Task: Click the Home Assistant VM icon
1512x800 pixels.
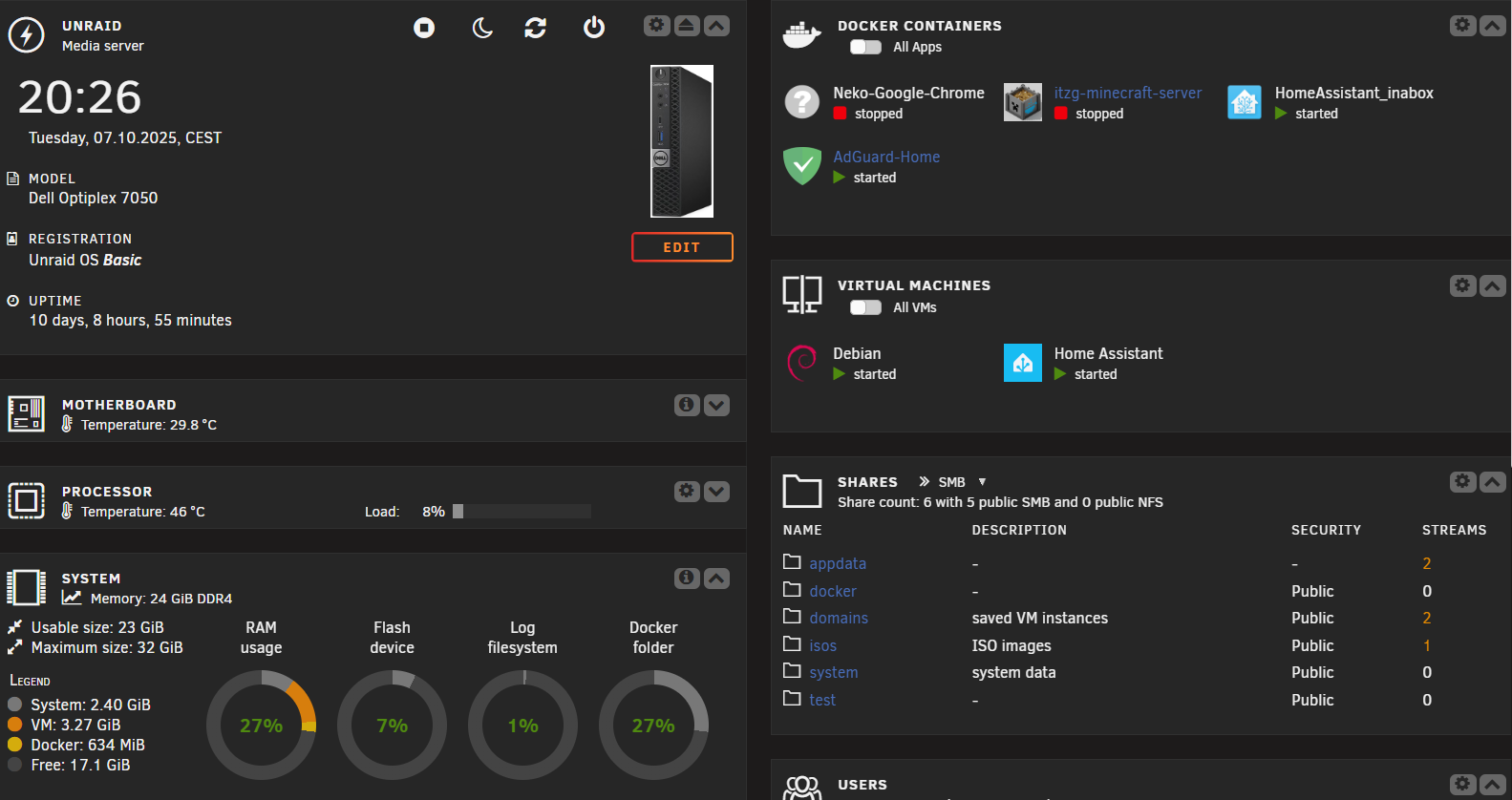Action: (1023, 363)
